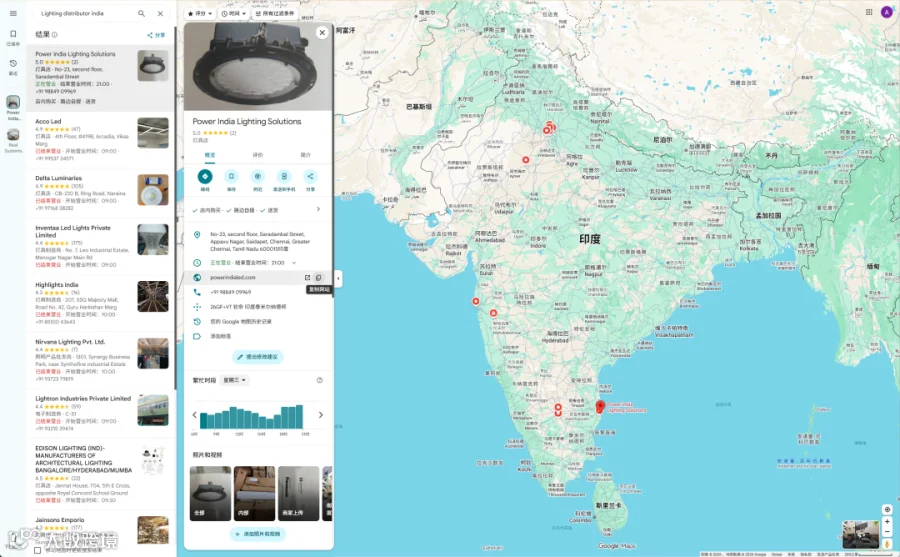Expand the opening hours dropdown
This screenshot has width=900, height=557.
coord(294,262)
